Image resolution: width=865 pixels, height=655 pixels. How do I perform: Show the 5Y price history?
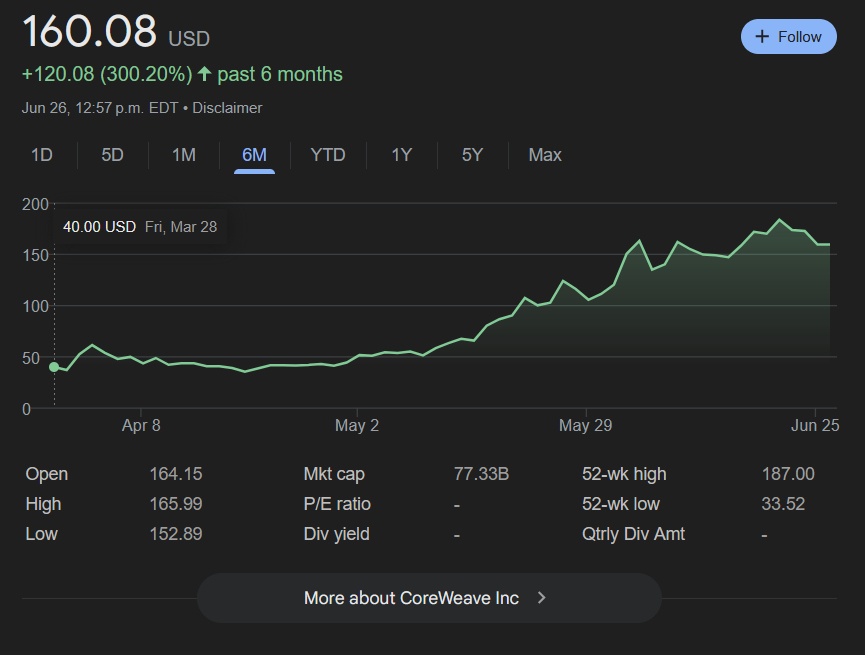click(x=472, y=155)
